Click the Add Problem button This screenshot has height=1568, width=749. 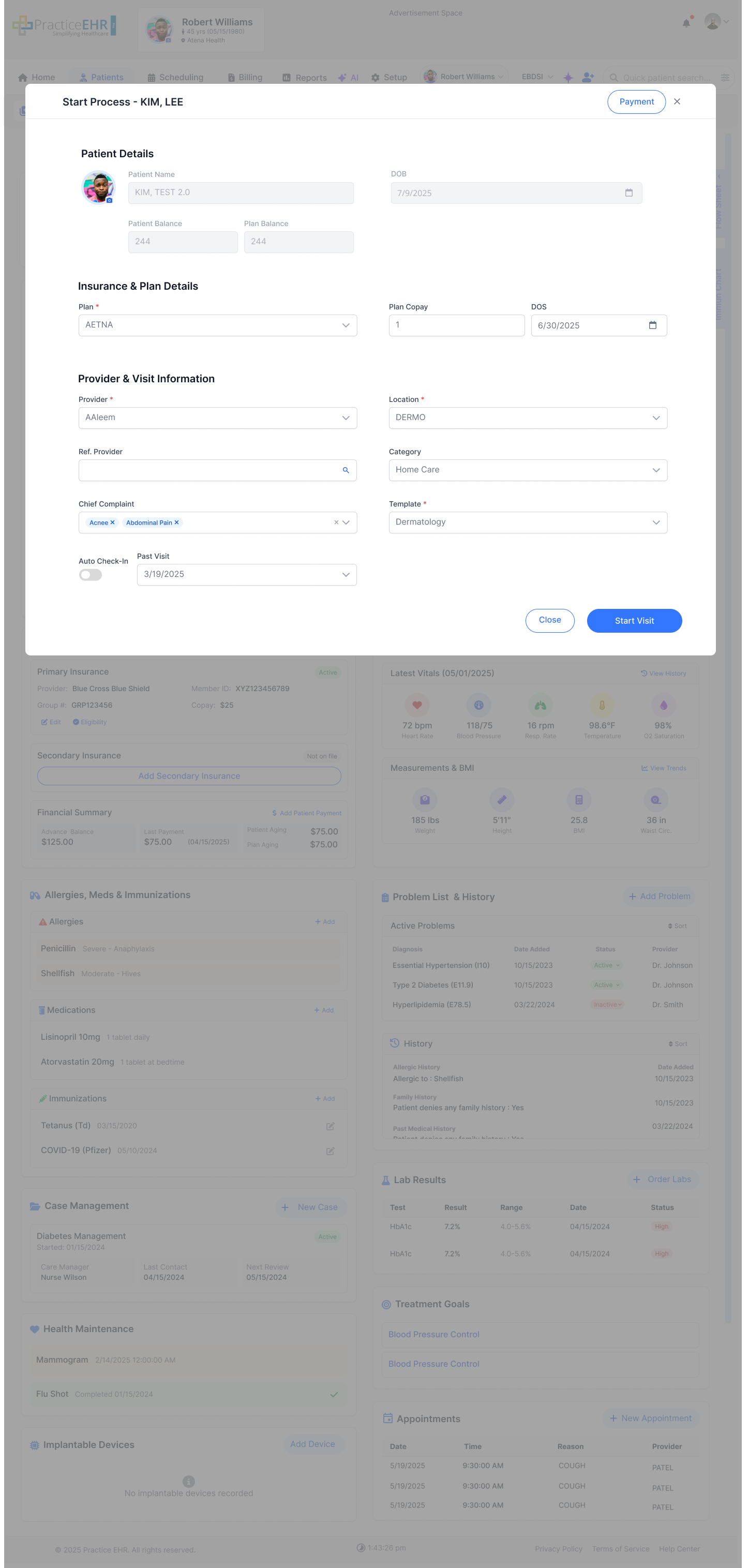pos(659,896)
